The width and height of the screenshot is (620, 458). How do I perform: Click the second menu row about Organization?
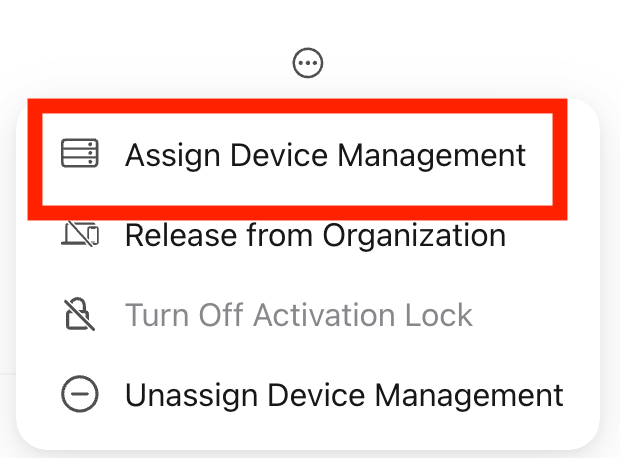pos(315,236)
